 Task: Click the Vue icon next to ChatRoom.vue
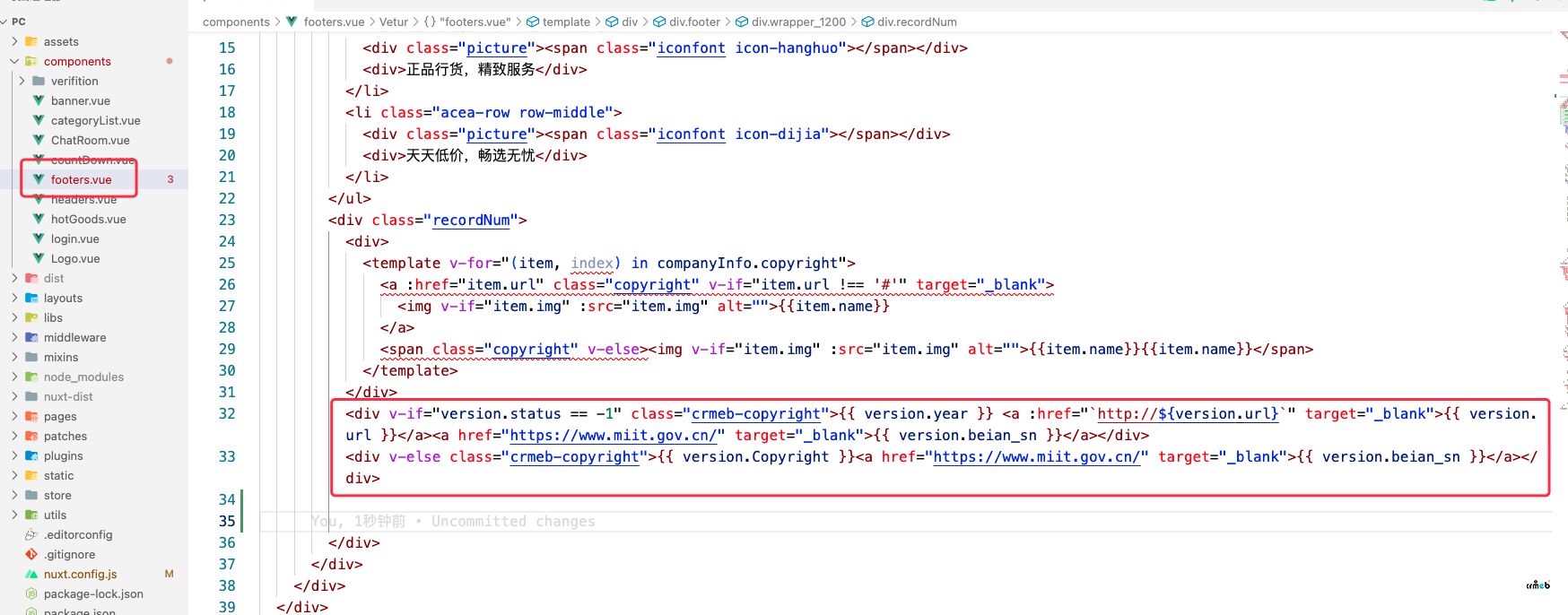(39, 140)
